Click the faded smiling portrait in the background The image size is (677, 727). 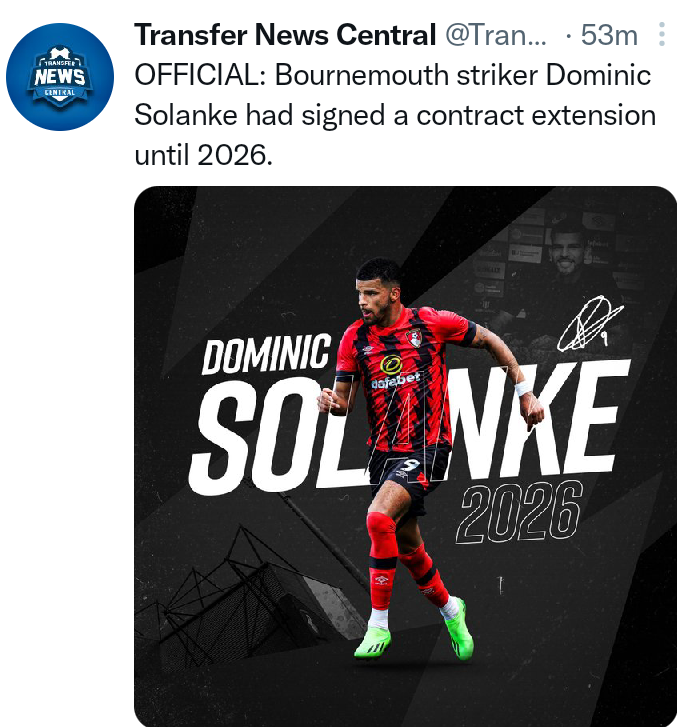[x=567, y=250]
